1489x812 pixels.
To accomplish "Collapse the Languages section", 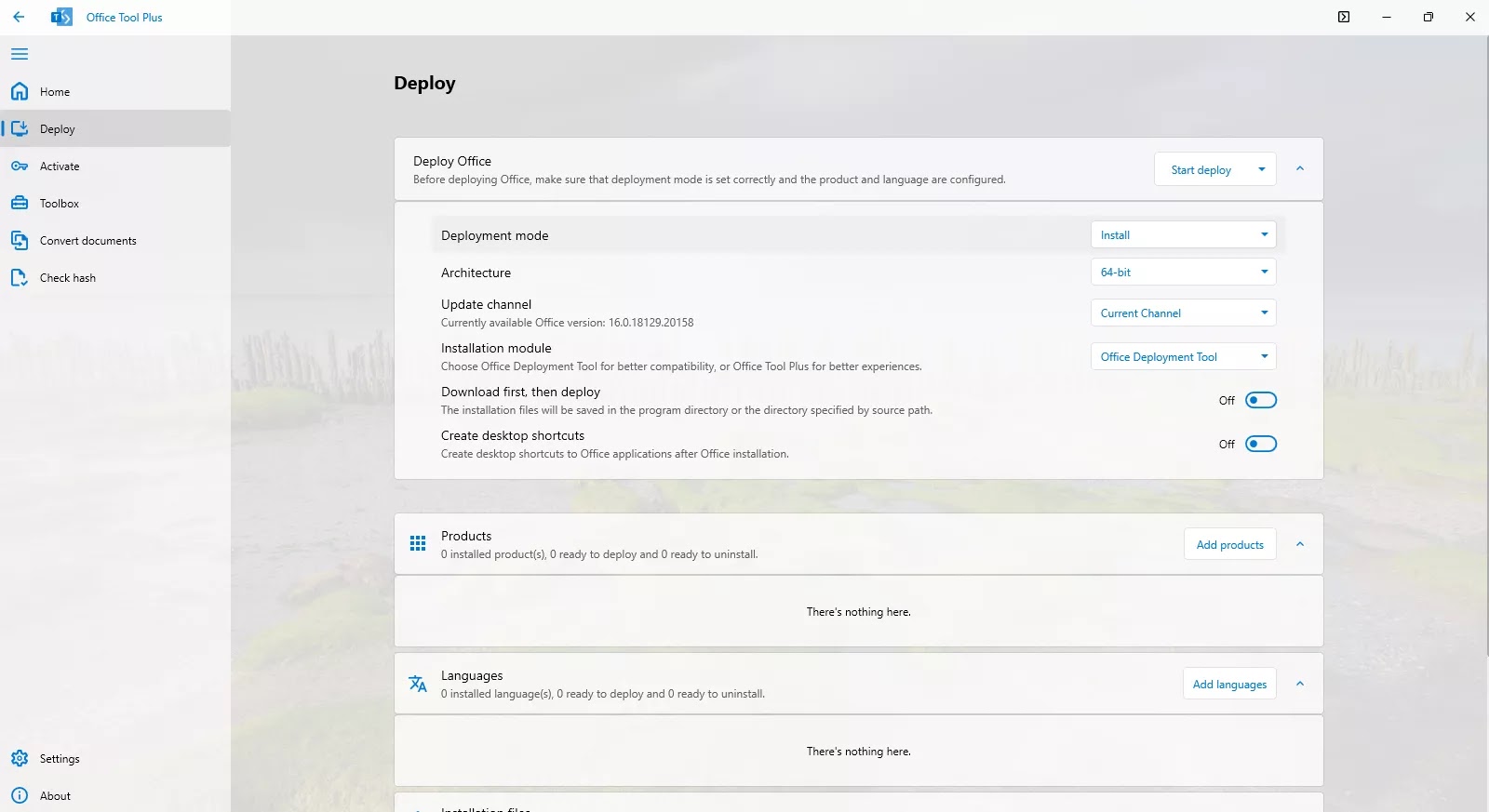I will tap(1300, 684).
